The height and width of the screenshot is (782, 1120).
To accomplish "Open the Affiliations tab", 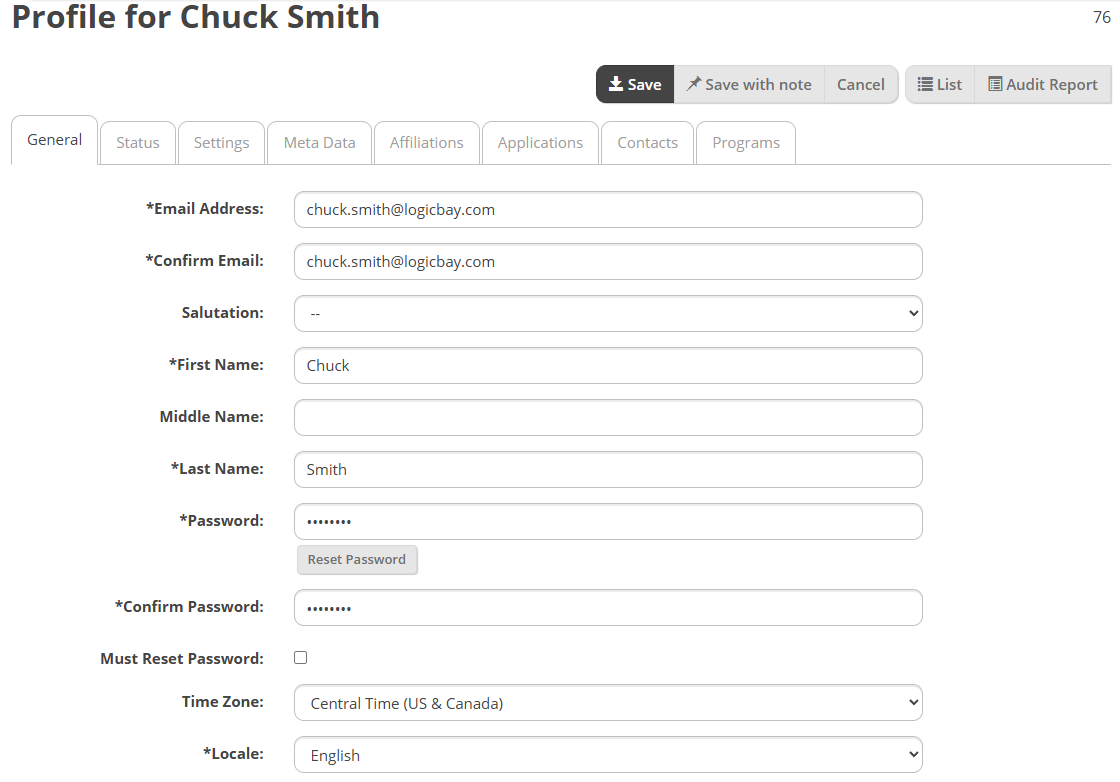I will [426, 143].
